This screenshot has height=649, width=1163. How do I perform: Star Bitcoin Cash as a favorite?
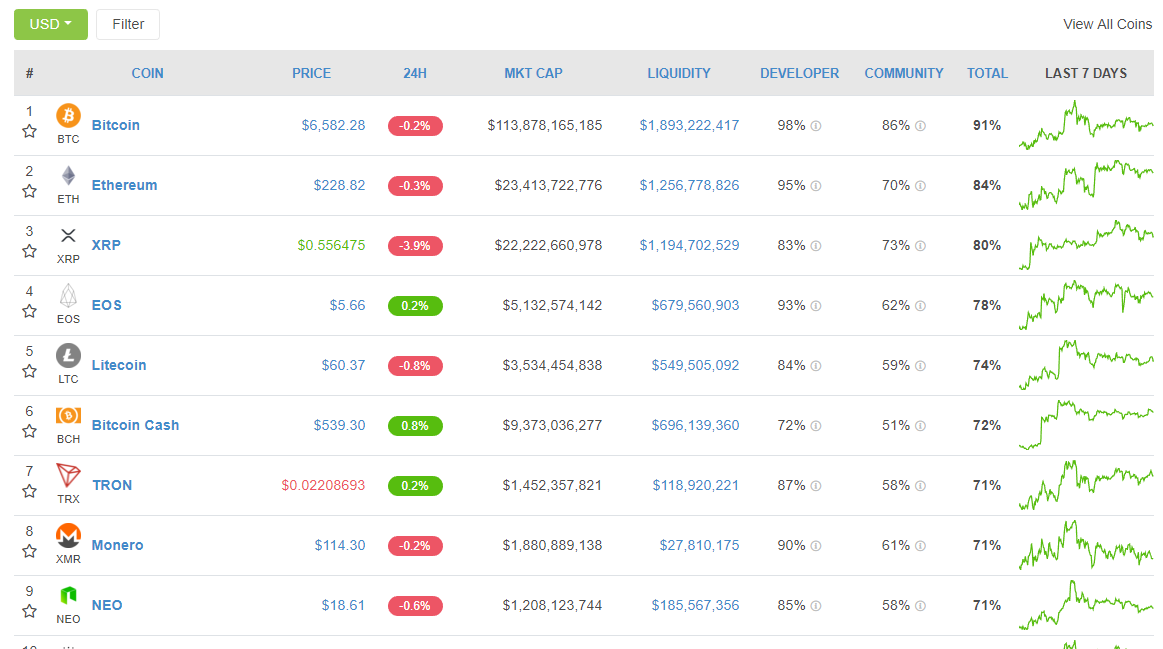click(30, 432)
